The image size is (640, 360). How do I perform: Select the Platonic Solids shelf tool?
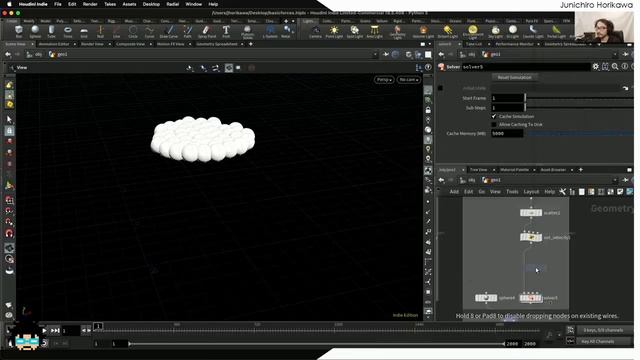[x=247, y=32]
